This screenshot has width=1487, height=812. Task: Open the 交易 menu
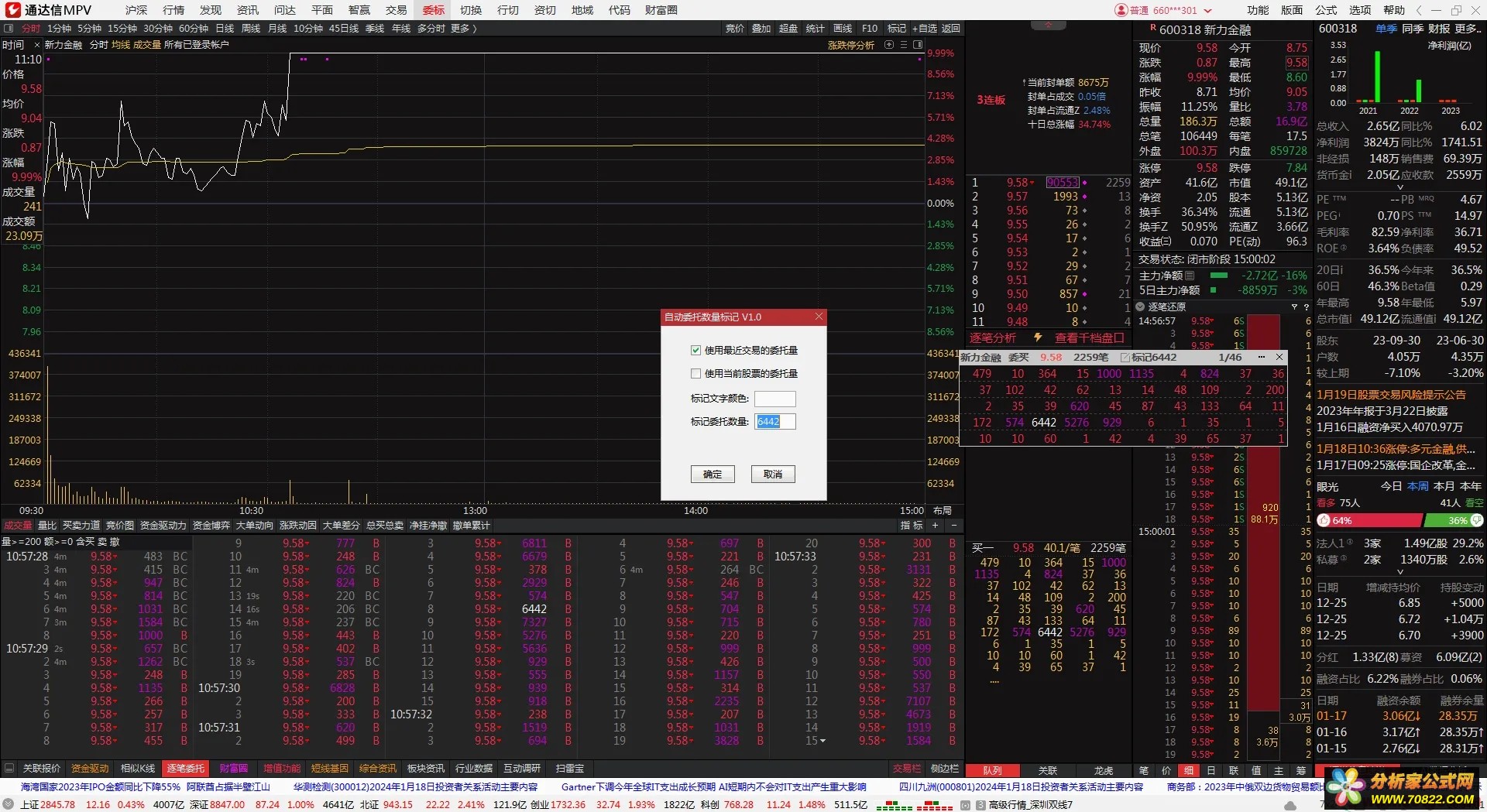click(397, 10)
